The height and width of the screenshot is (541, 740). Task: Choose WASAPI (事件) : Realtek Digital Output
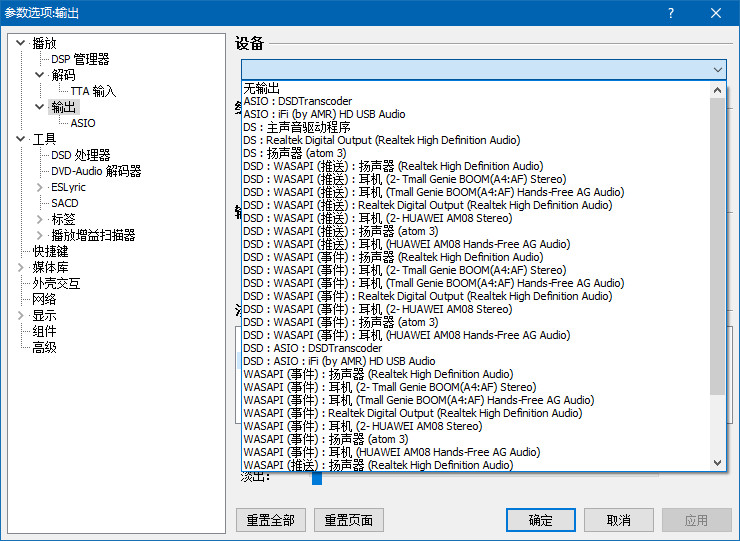pos(476,413)
